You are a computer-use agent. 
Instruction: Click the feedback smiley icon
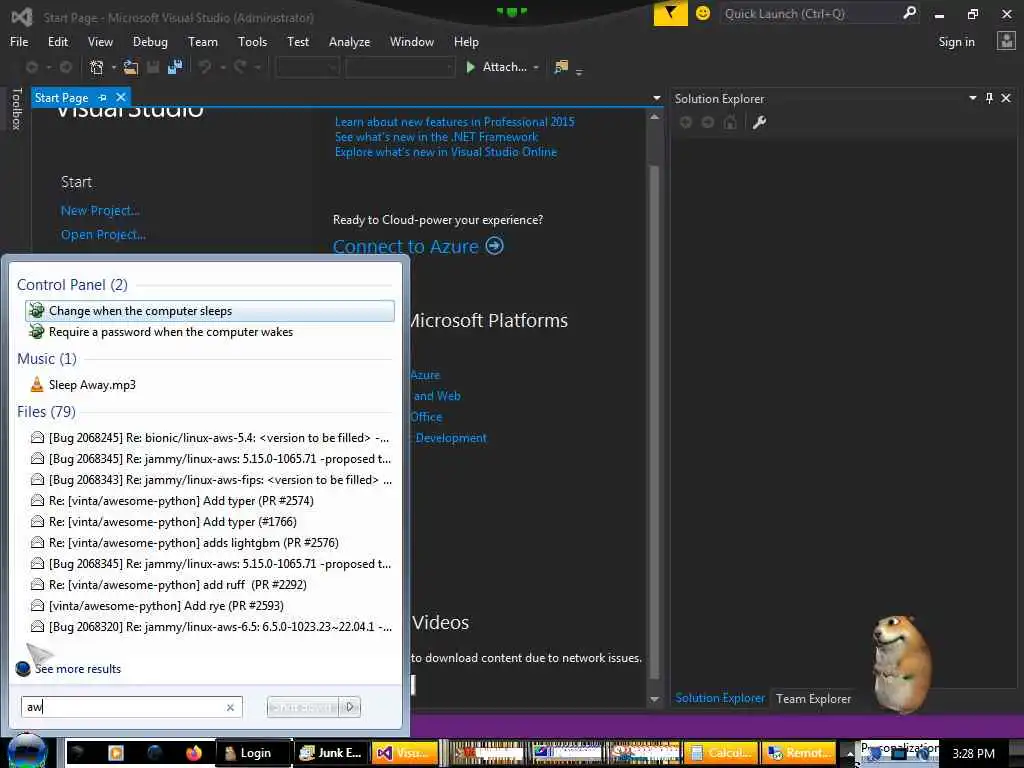[703, 13]
